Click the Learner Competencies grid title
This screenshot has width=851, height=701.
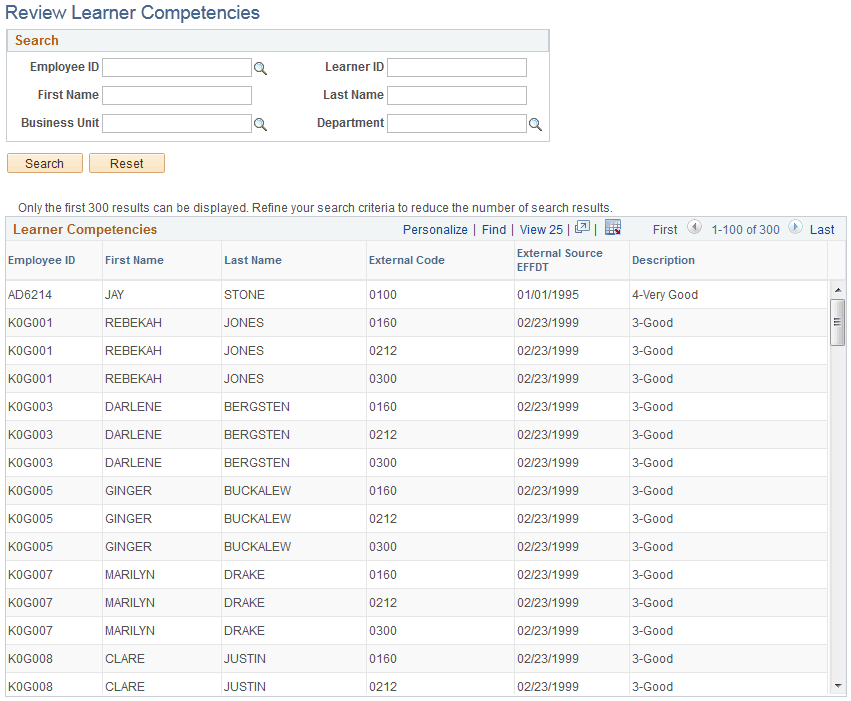pyautogui.click(x=85, y=230)
